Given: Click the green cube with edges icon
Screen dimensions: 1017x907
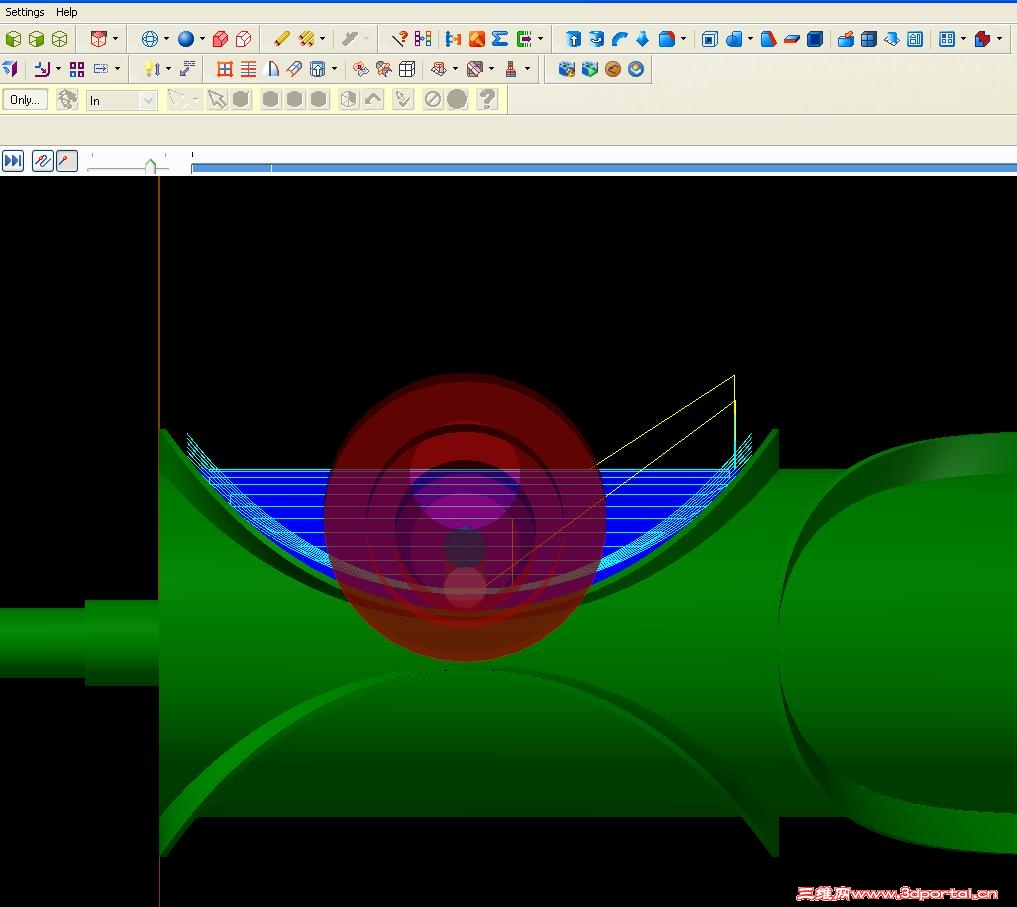Looking at the screenshot, I should click(x=36, y=39).
